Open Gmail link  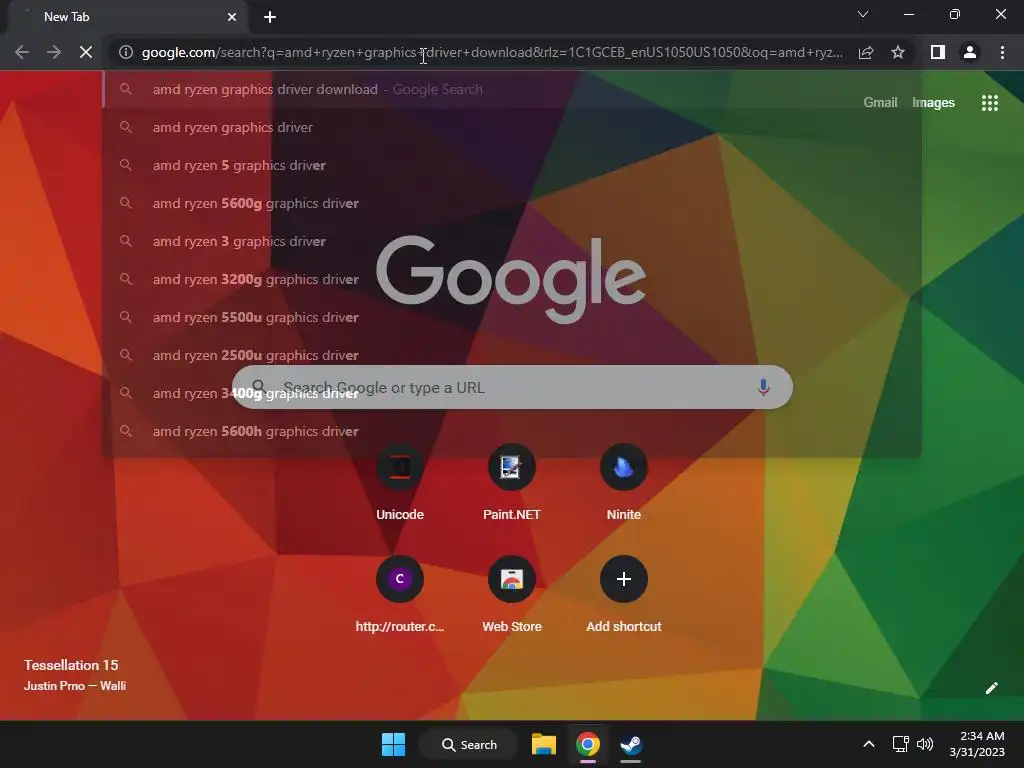click(x=880, y=103)
